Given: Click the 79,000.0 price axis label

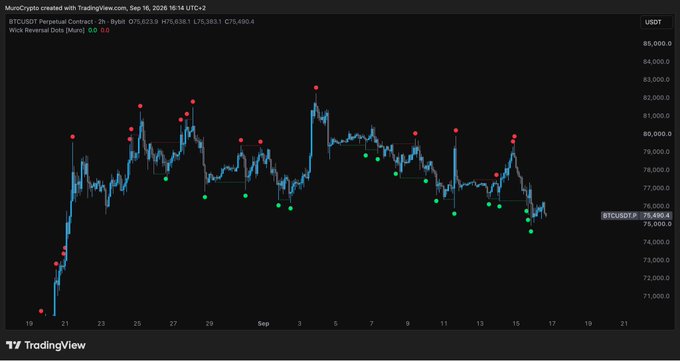Looking at the screenshot, I should click(657, 152).
